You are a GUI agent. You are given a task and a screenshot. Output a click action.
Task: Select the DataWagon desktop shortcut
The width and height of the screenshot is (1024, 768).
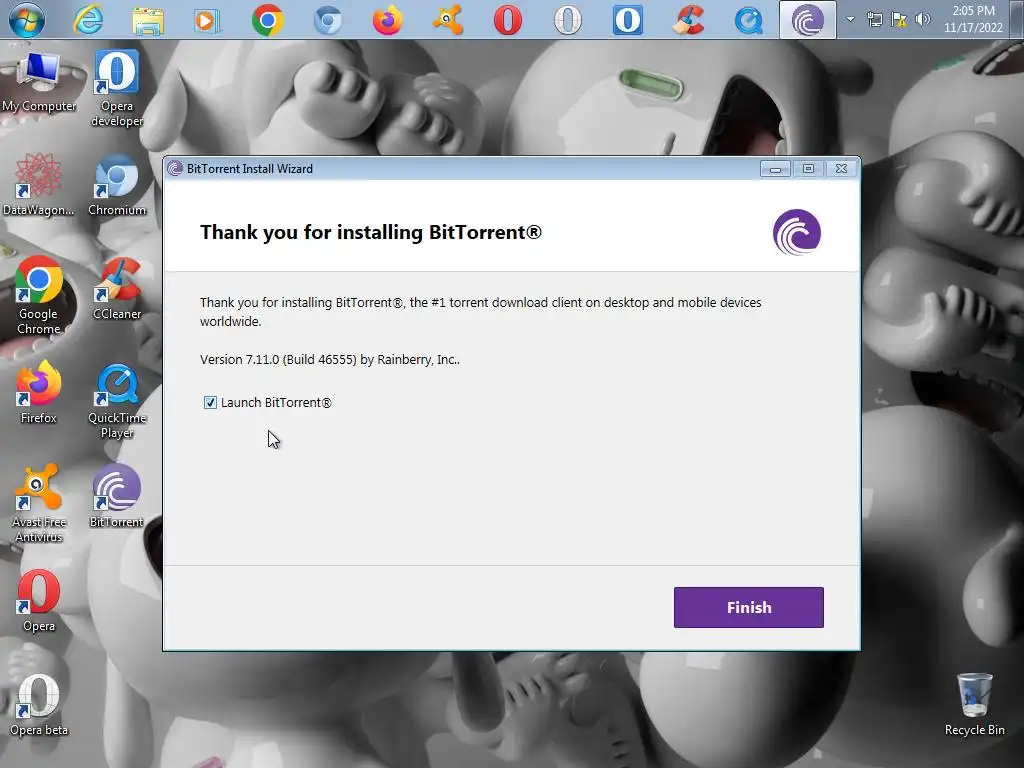coord(39,185)
